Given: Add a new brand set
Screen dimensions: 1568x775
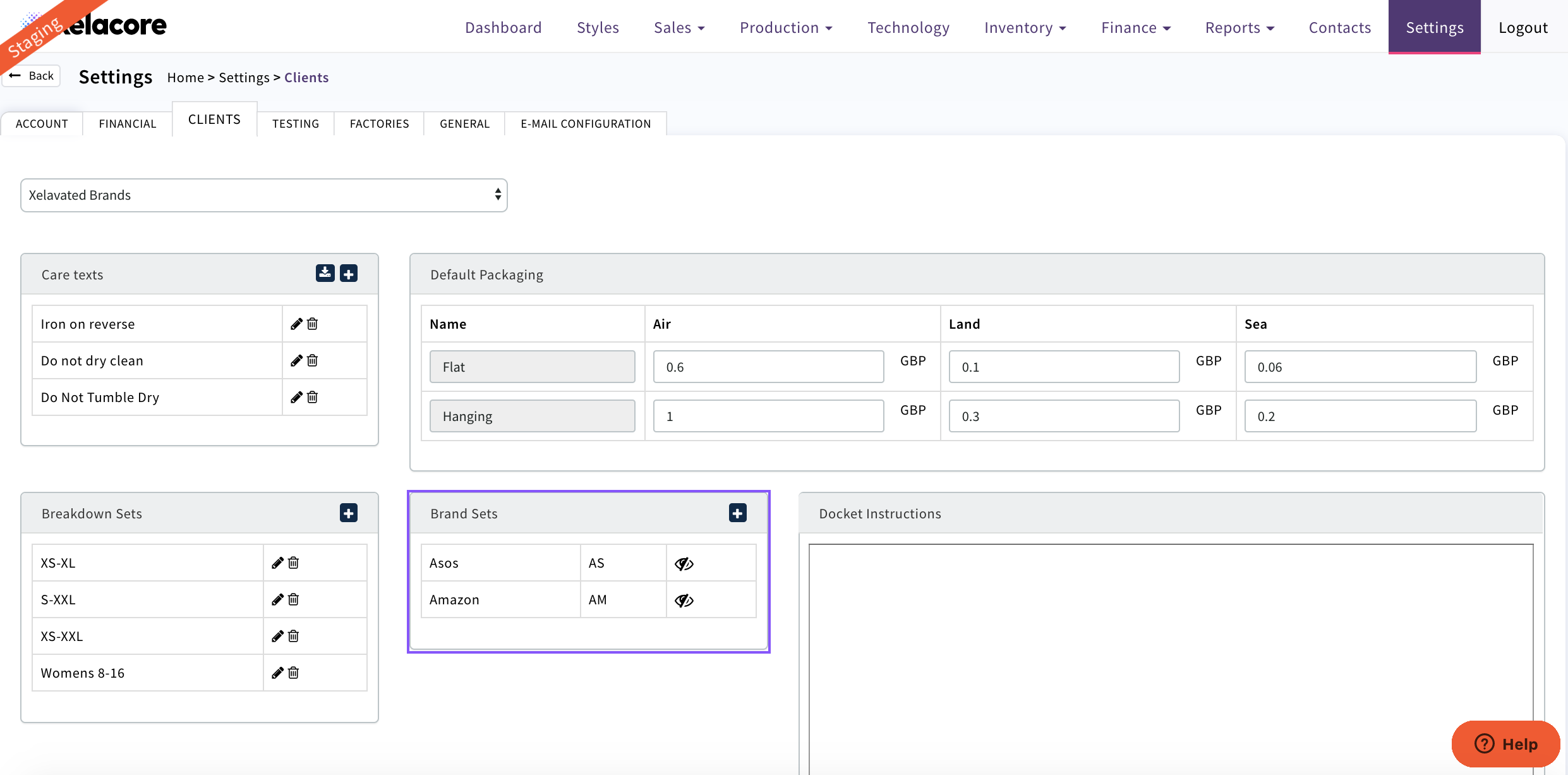Looking at the screenshot, I should 737,513.
